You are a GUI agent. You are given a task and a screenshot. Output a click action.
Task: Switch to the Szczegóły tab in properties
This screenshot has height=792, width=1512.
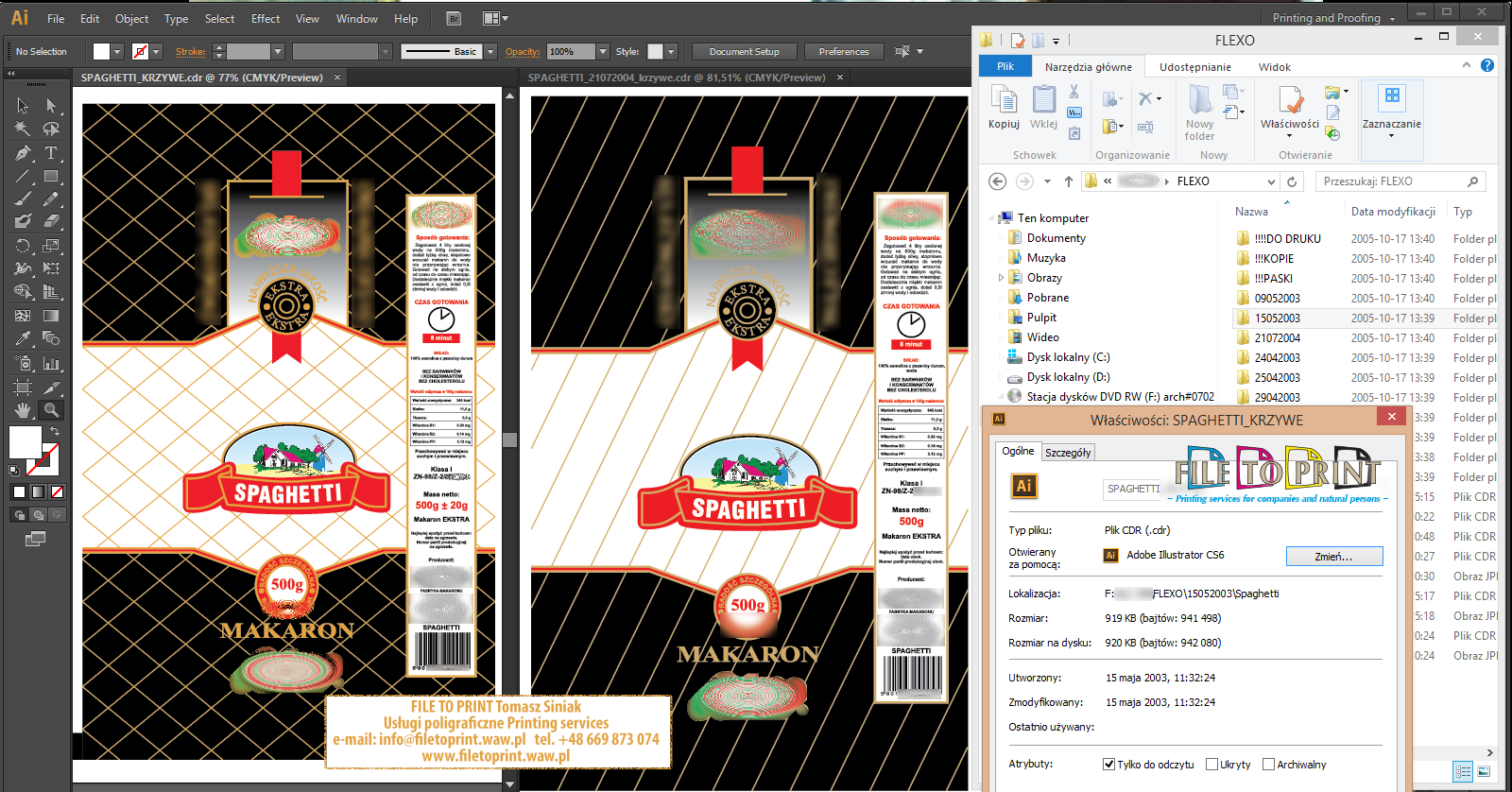pyautogui.click(x=1068, y=453)
